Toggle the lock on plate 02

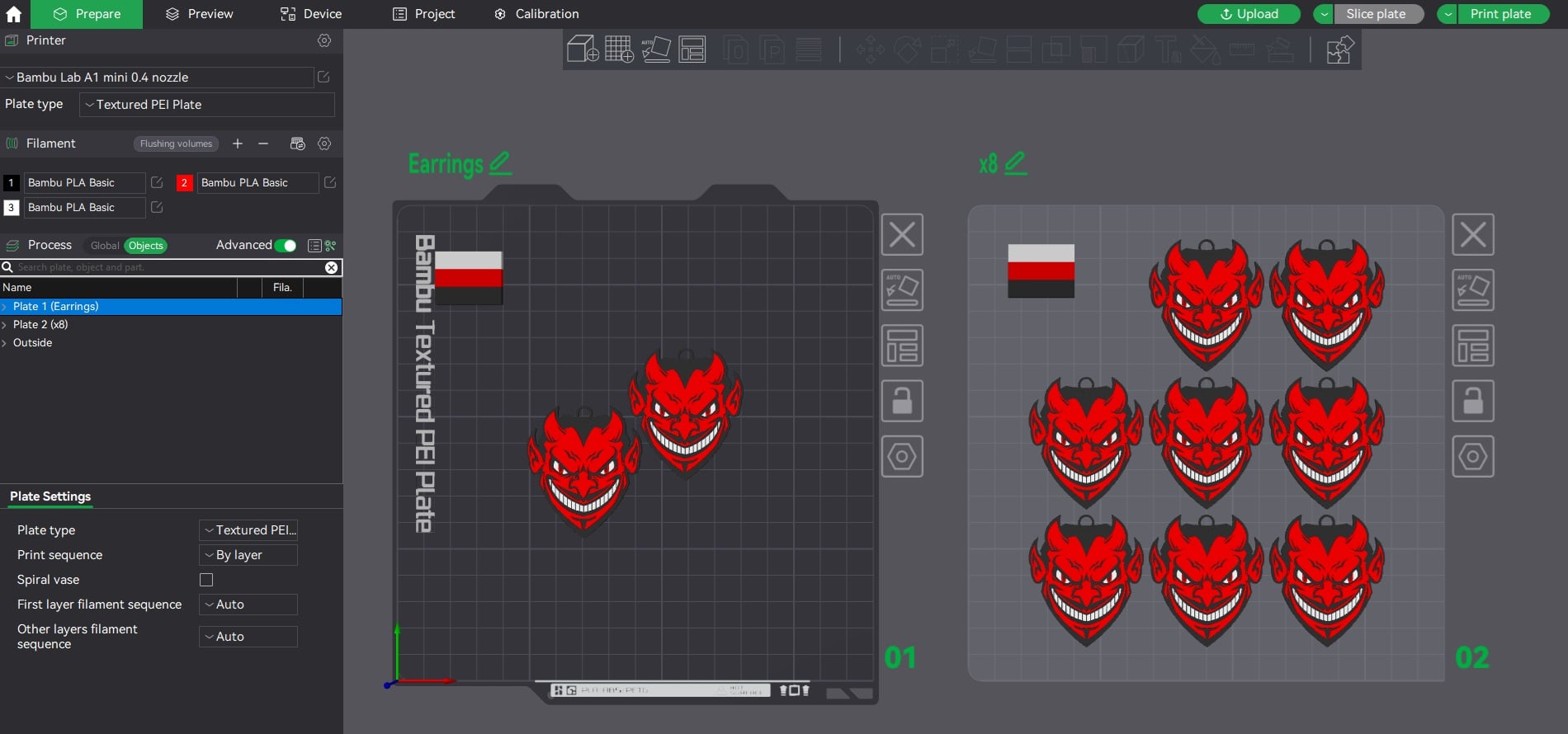[x=1473, y=401]
